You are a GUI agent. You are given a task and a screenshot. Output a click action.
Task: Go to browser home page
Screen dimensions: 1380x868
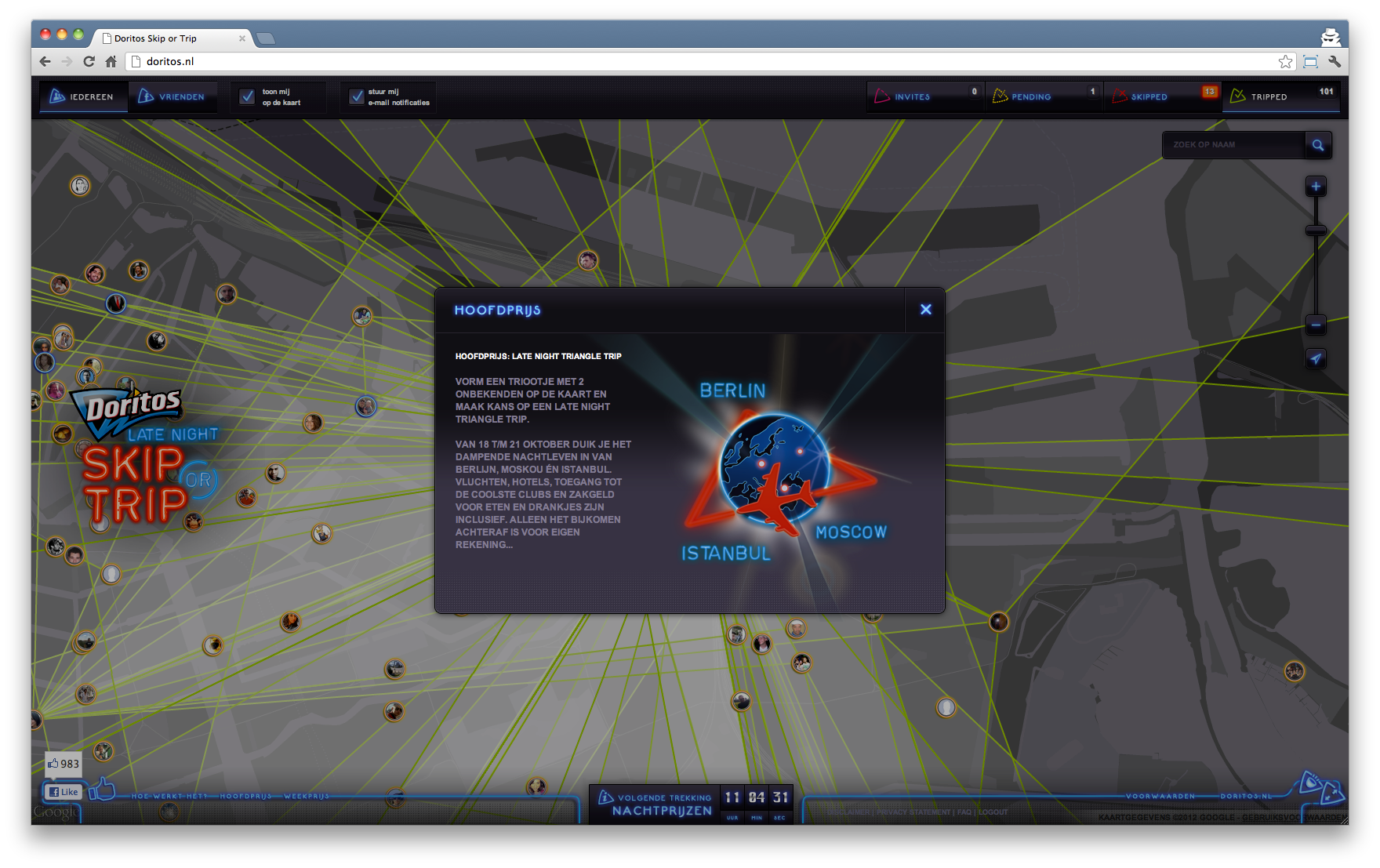111,61
